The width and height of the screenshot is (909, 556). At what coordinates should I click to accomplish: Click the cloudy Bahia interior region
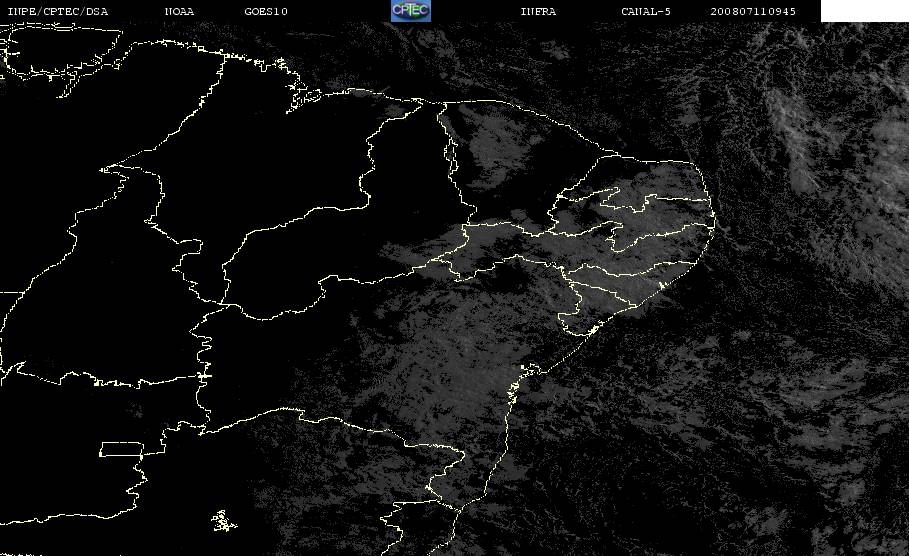(x=441, y=359)
